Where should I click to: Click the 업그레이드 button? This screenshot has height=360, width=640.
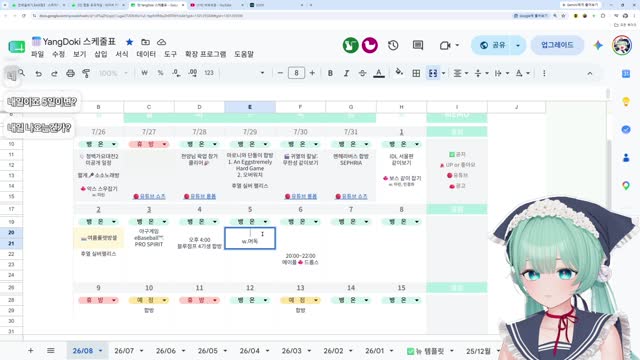[557, 45]
